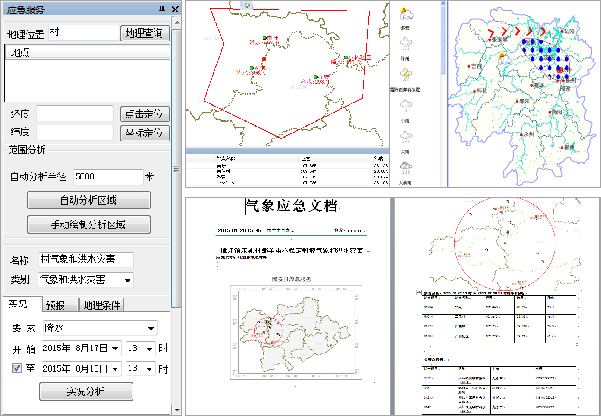Switch to the 预报 tab
Image resolution: width=601 pixels, height=416 pixels.
pyautogui.click(x=56, y=305)
